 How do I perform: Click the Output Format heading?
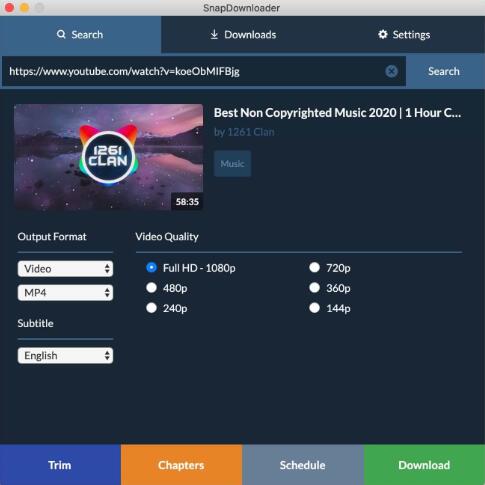click(x=52, y=237)
